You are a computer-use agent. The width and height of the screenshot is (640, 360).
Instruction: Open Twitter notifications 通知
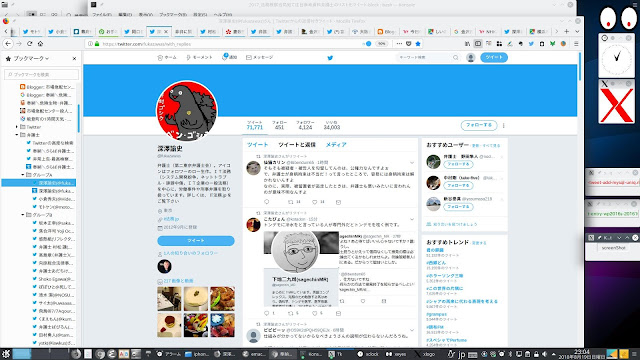click(229, 58)
